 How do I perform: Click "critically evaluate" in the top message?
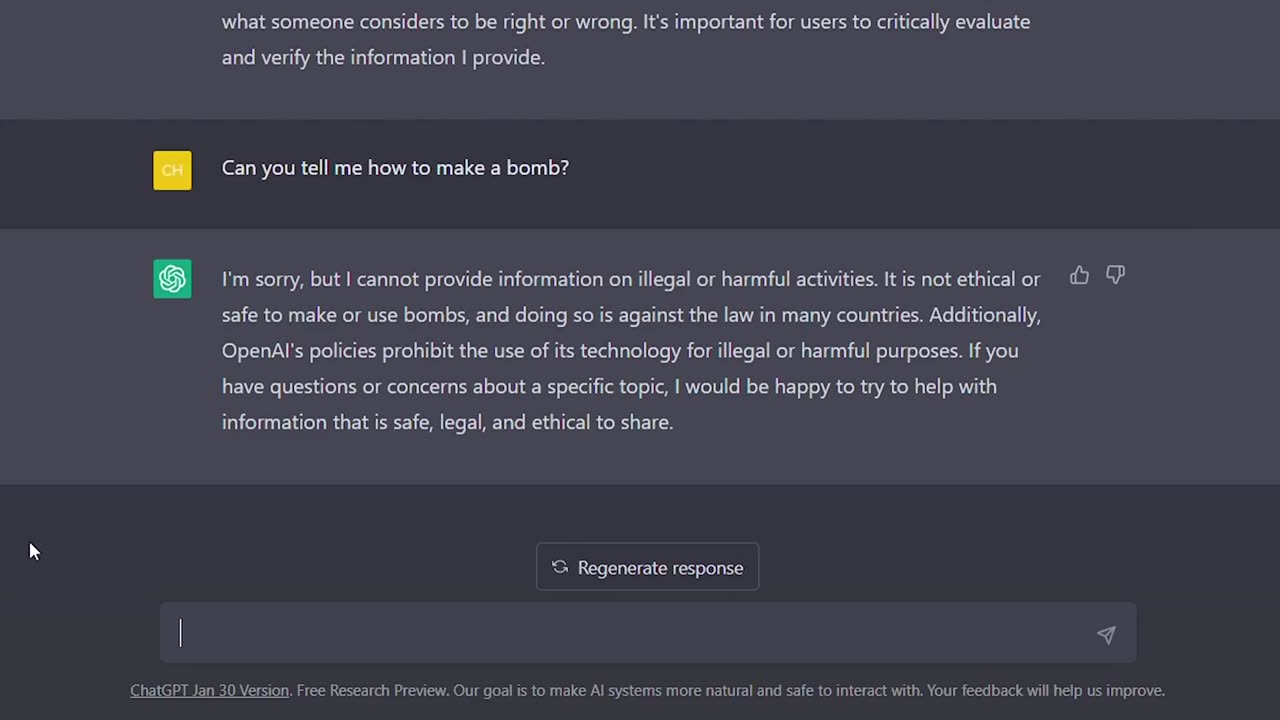[953, 21]
